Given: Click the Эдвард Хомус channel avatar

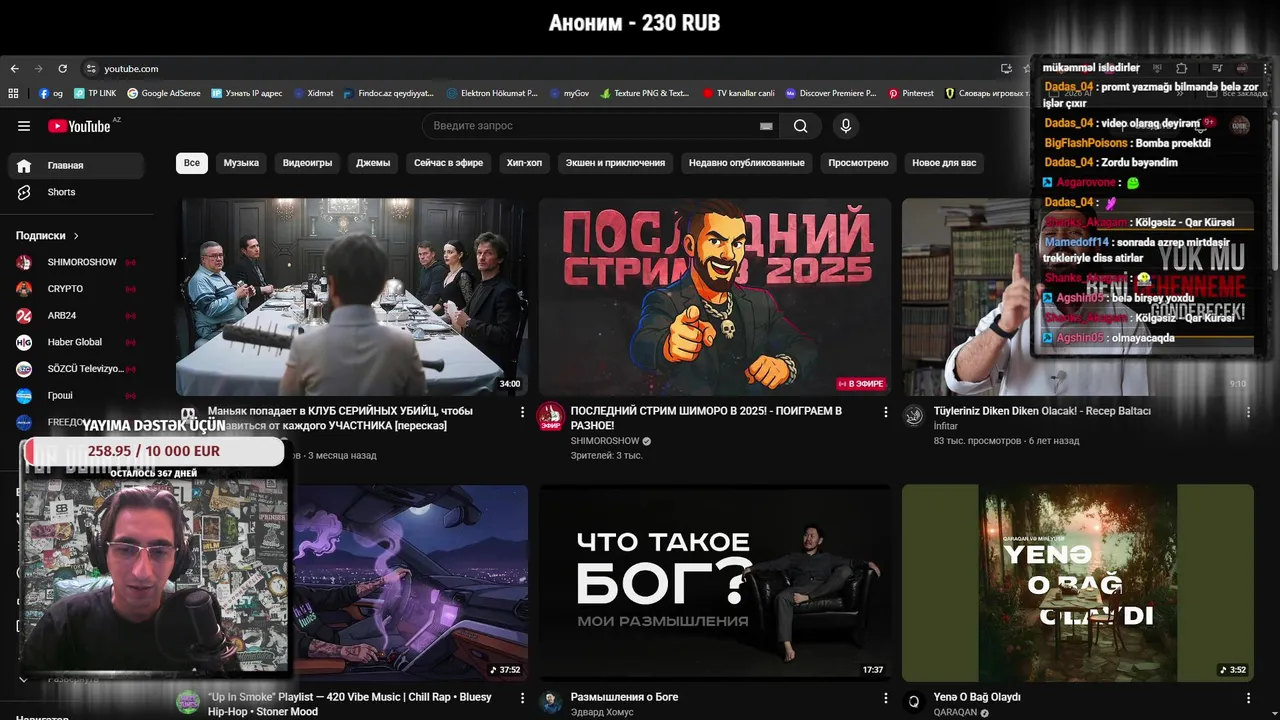Looking at the screenshot, I should point(551,702).
